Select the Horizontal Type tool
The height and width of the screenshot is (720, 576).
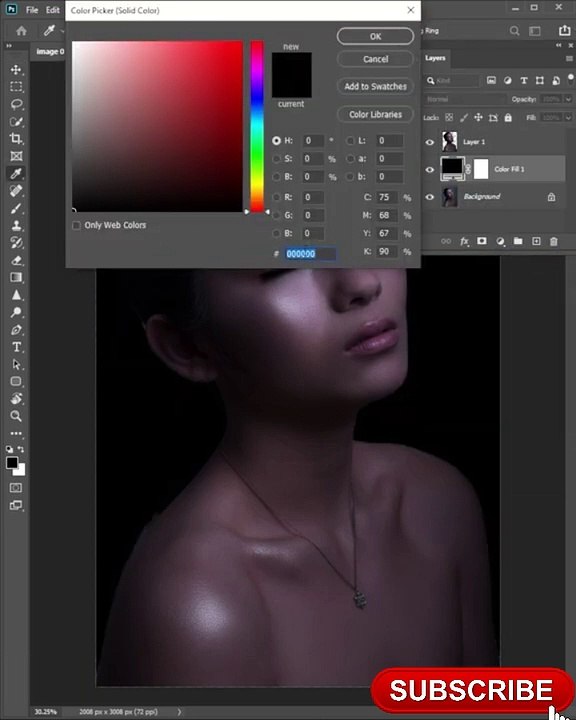point(16,347)
